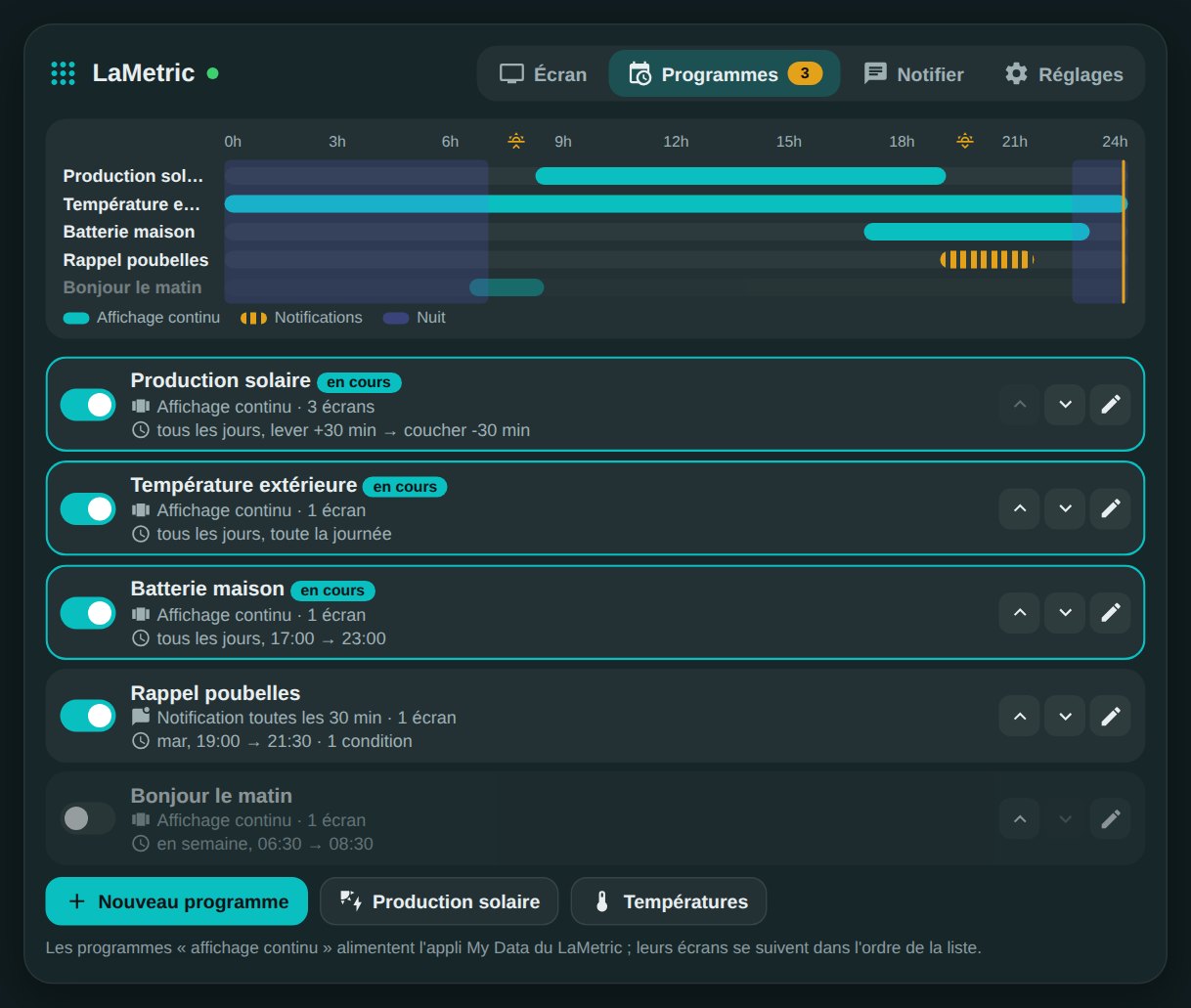
Task: Move Température extérieure up in the list
Action: point(1020,508)
